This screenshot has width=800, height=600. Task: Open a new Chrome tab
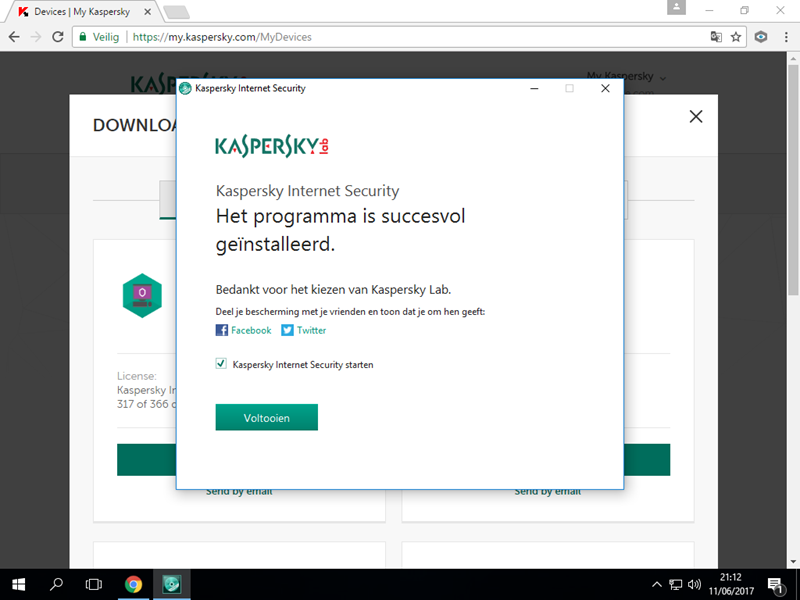coord(176,11)
